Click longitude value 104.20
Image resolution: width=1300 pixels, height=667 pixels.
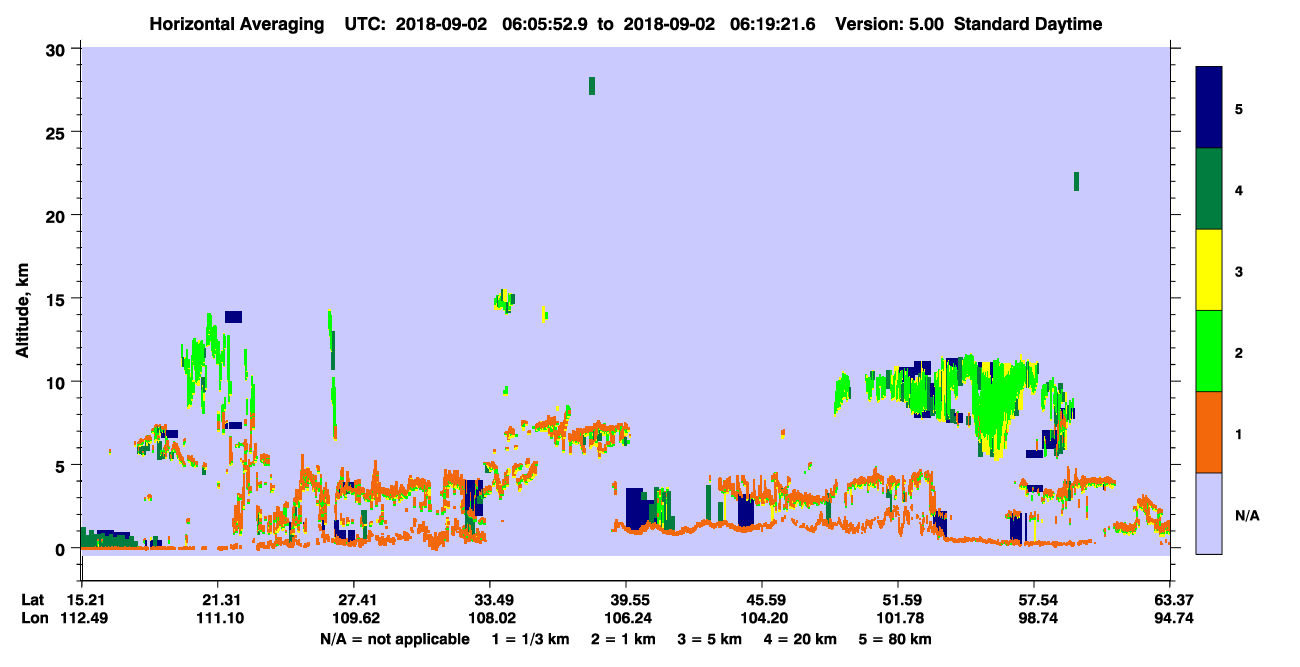pos(762,618)
